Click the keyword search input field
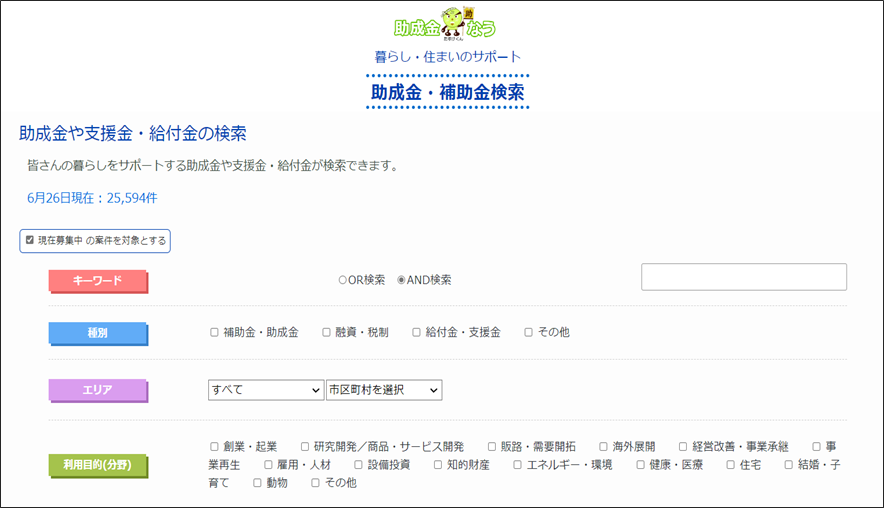This screenshot has width=884, height=508. (743, 277)
